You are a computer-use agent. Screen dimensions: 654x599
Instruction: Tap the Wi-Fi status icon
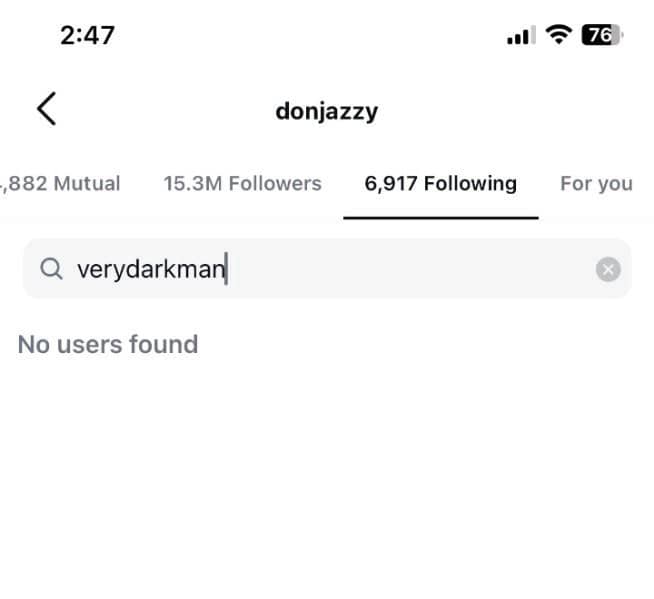point(558,35)
